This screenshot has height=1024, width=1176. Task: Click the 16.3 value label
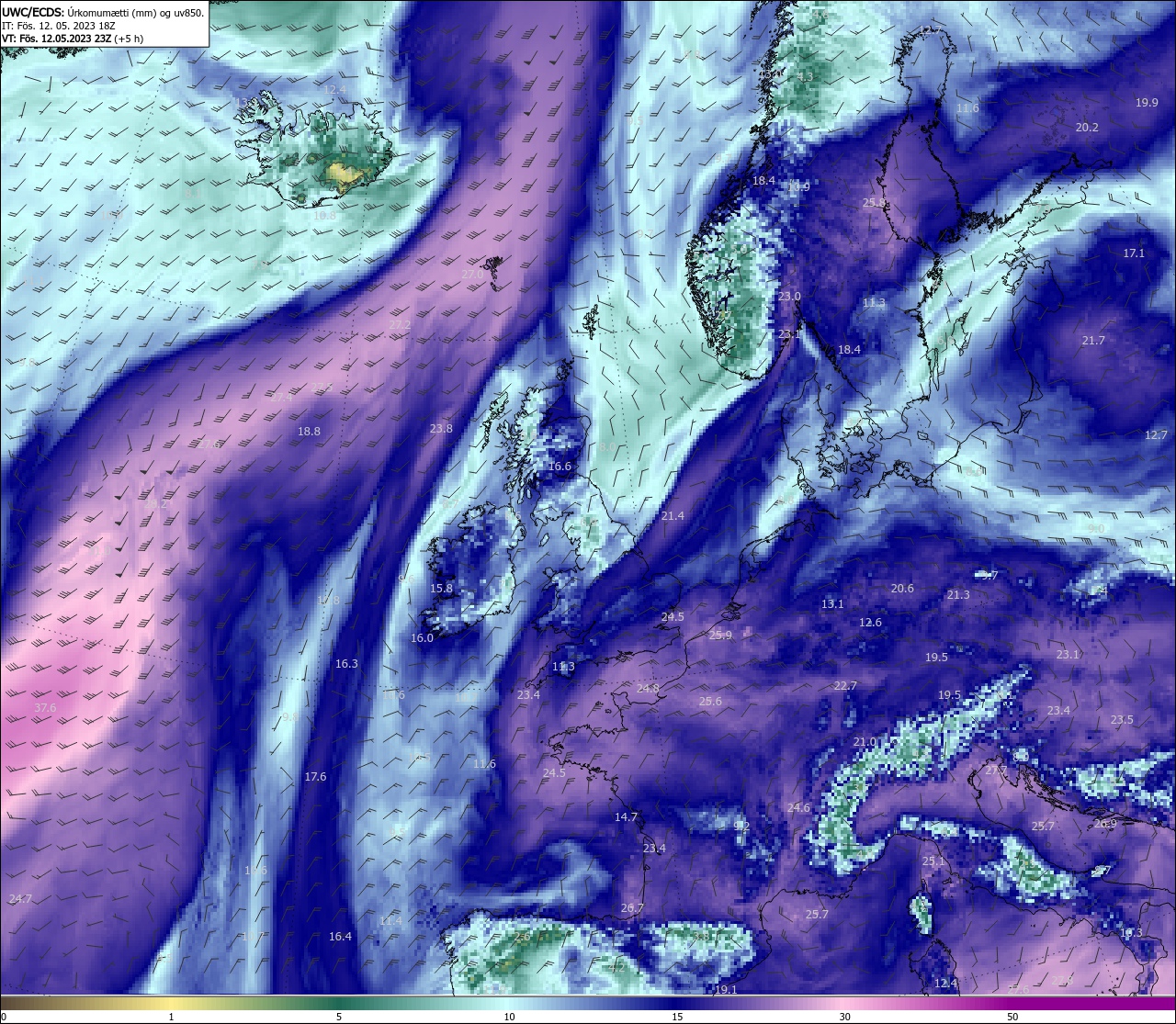coord(346,663)
